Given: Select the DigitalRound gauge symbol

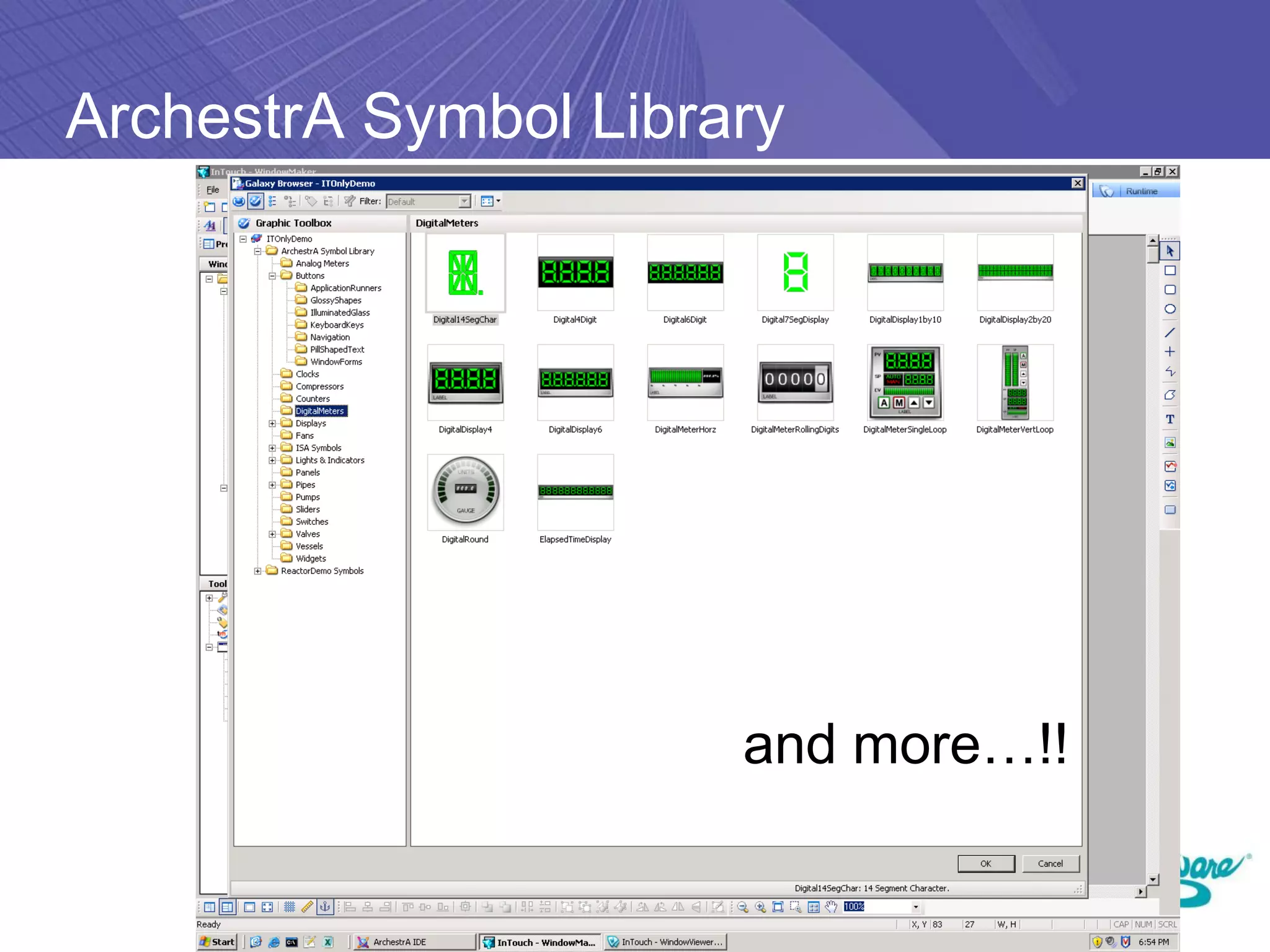Looking at the screenshot, I should click(x=465, y=500).
